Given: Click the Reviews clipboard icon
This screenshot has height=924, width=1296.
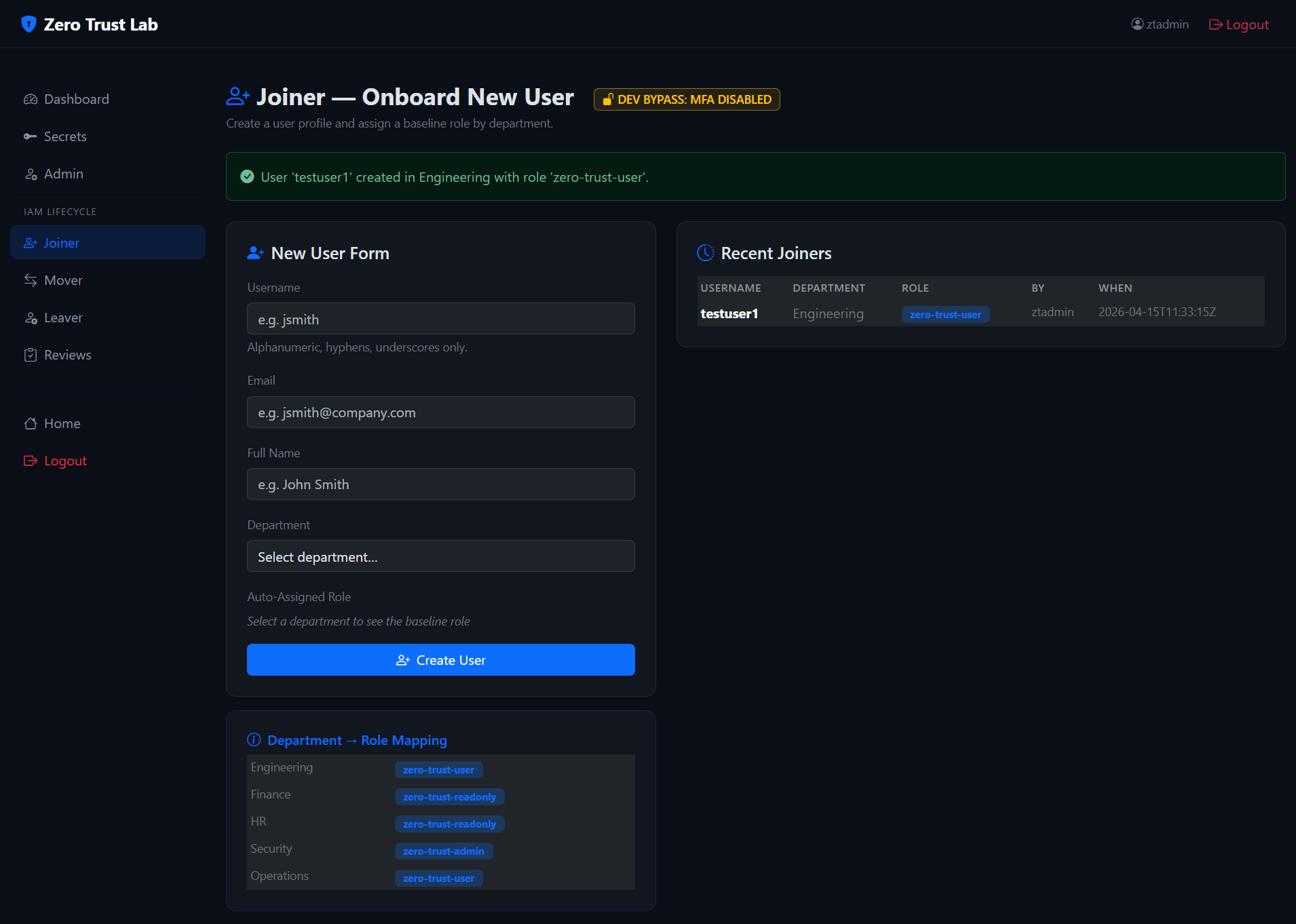Looking at the screenshot, I should coord(31,355).
